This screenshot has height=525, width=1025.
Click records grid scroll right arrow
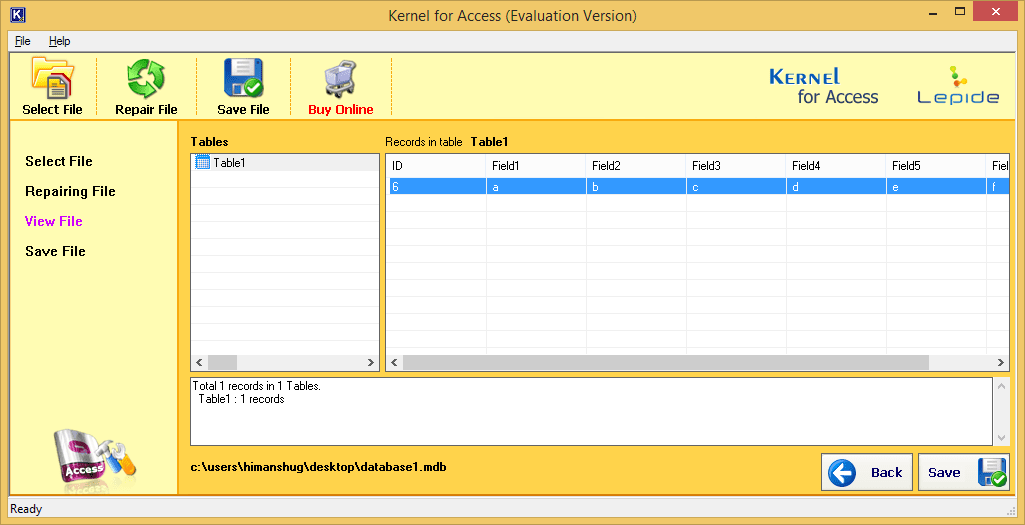(x=1001, y=362)
